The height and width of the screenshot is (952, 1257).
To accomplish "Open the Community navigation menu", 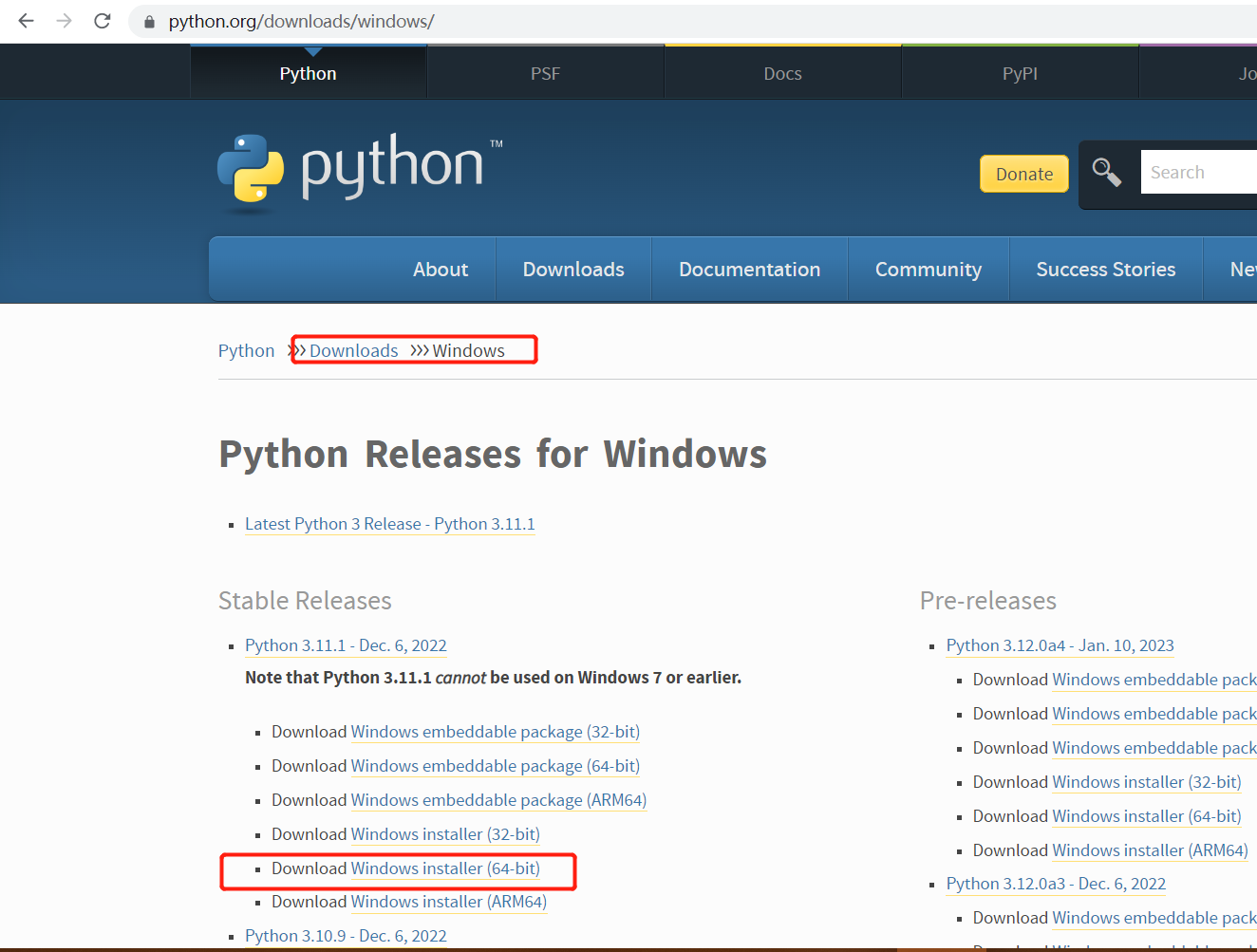I will click(929, 270).
